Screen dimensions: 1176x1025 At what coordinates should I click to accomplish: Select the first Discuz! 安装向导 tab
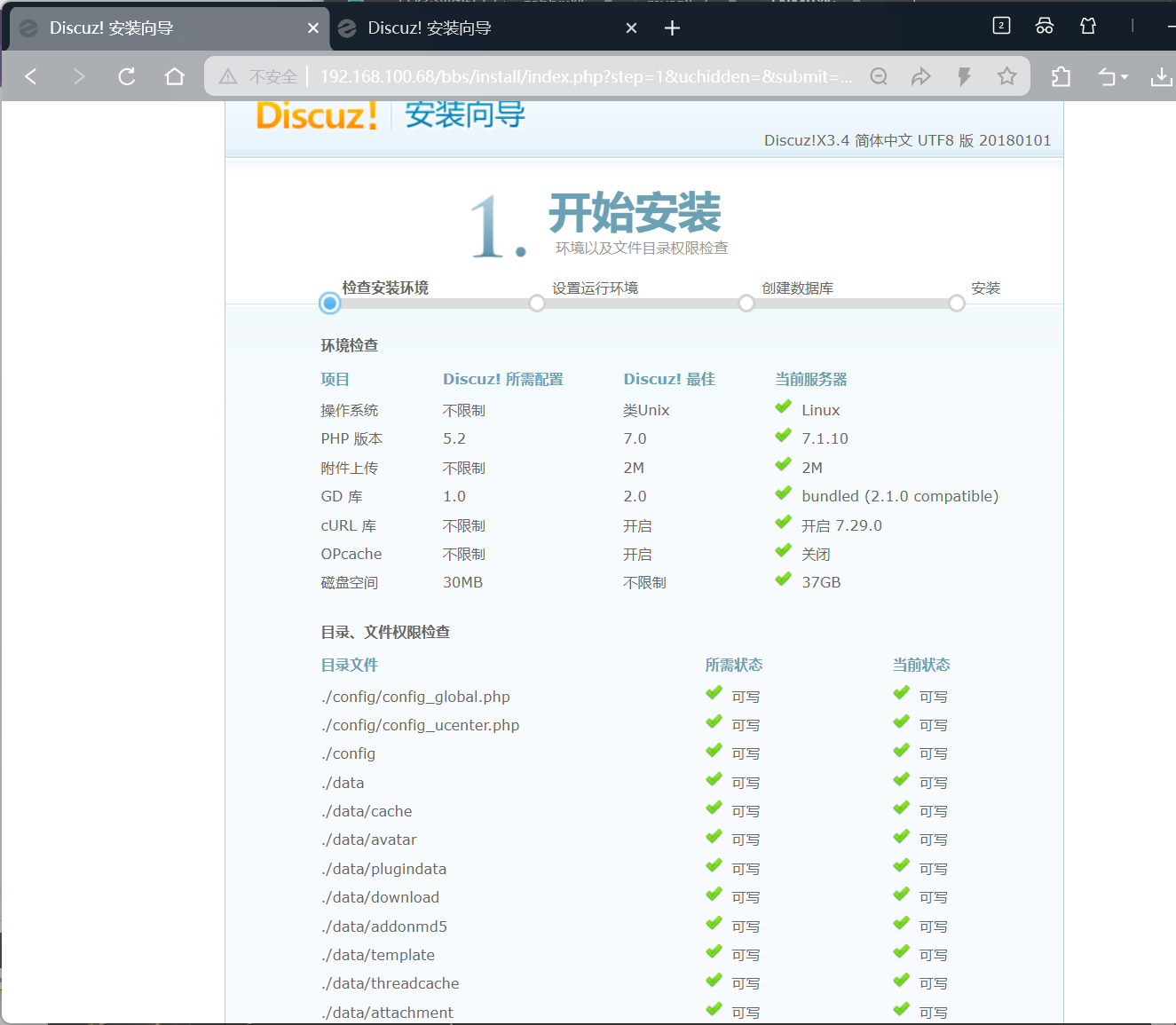point(169,28)
